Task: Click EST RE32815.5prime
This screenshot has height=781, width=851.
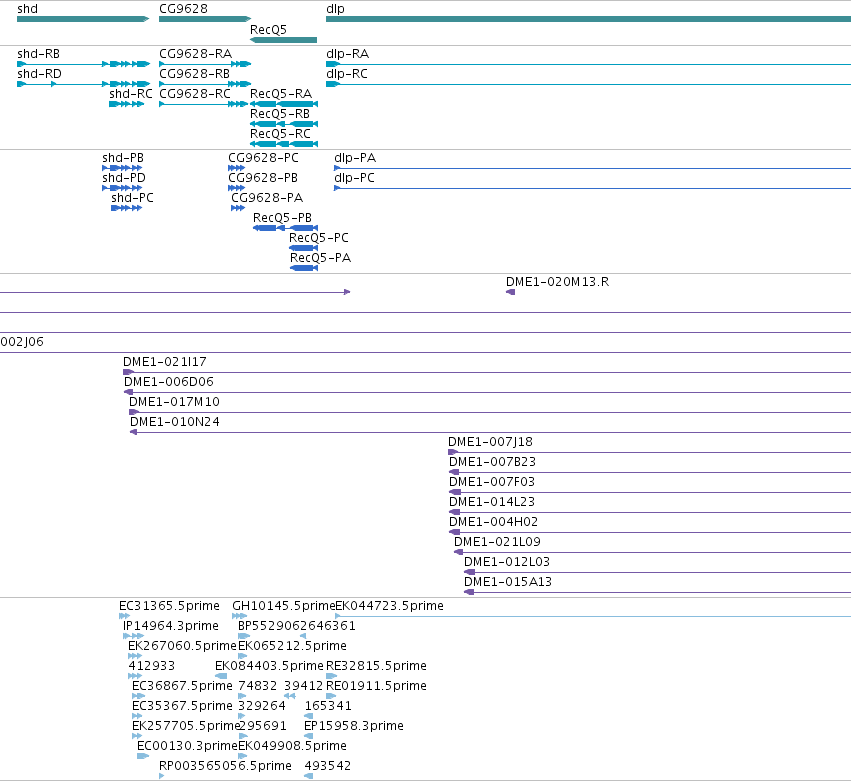Action: pos(331,676)
